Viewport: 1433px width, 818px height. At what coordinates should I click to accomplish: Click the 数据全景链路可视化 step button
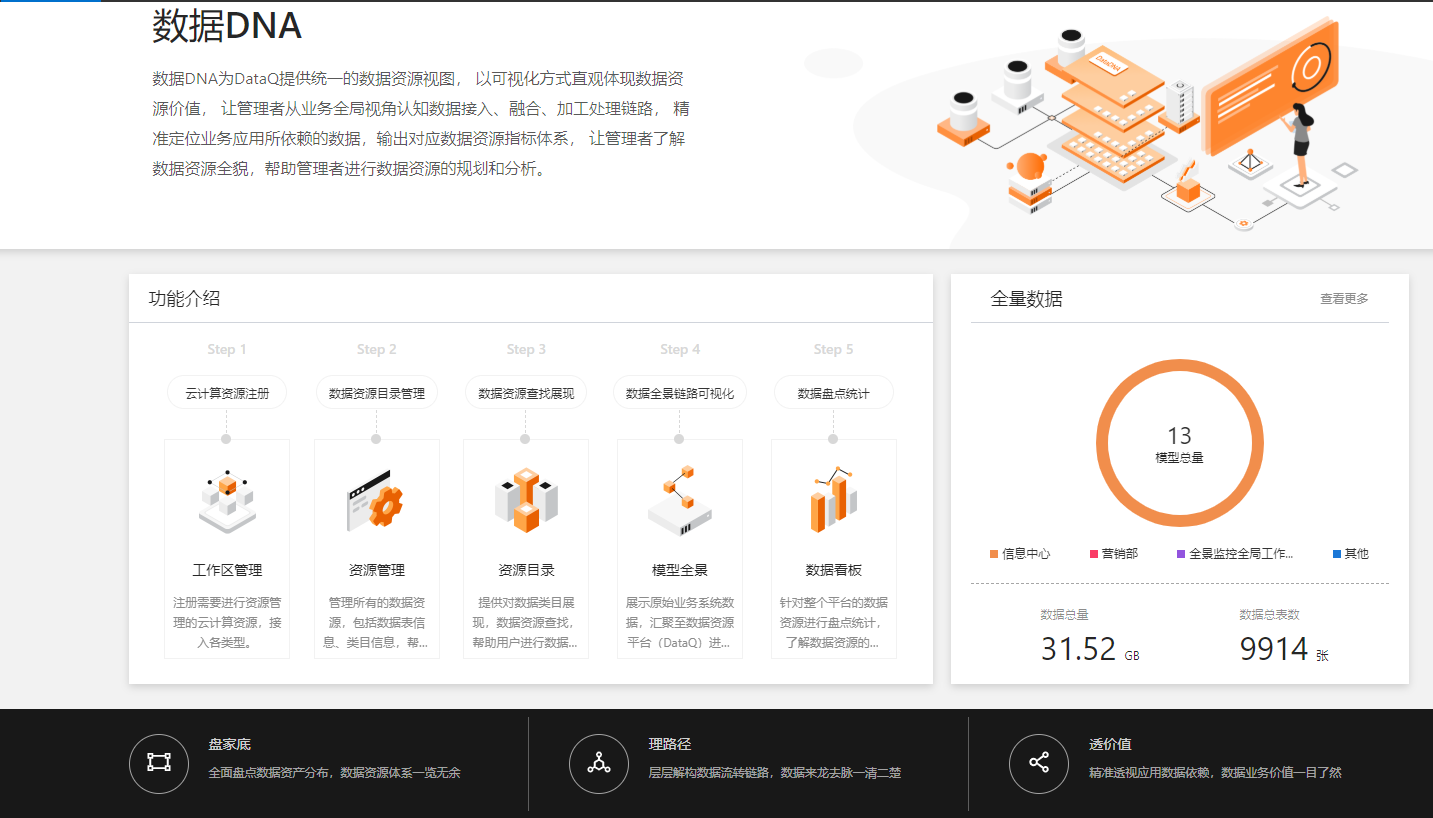(x=679, y=392)
